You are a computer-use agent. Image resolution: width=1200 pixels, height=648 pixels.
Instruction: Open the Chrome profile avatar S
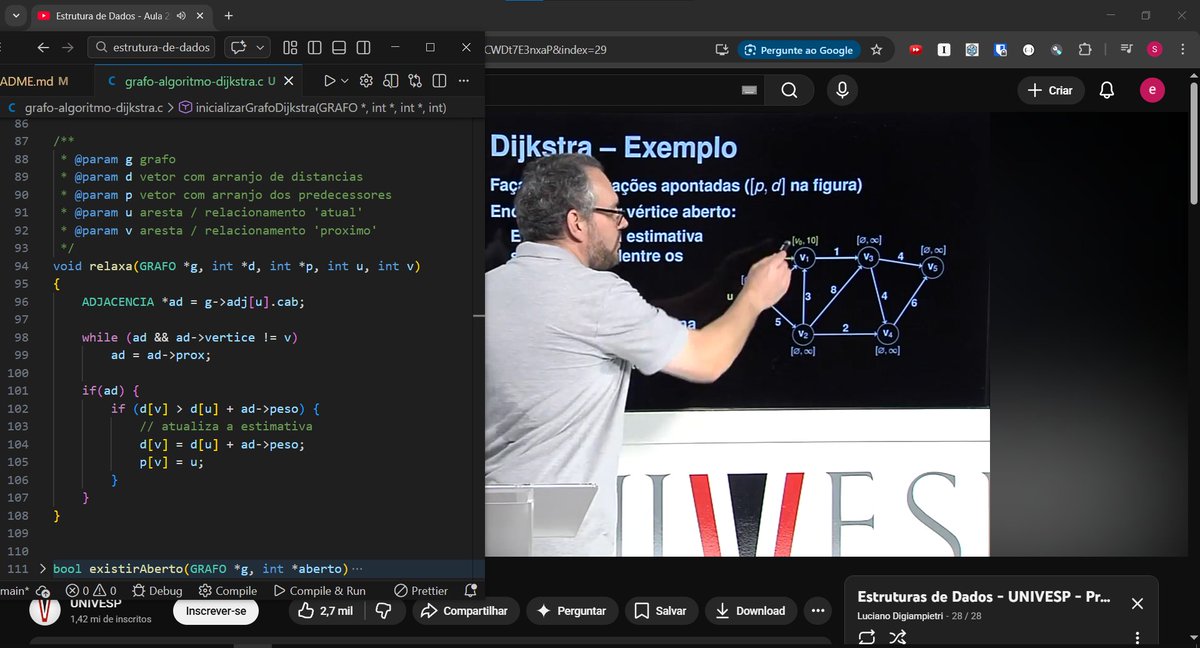[1155, 49]
